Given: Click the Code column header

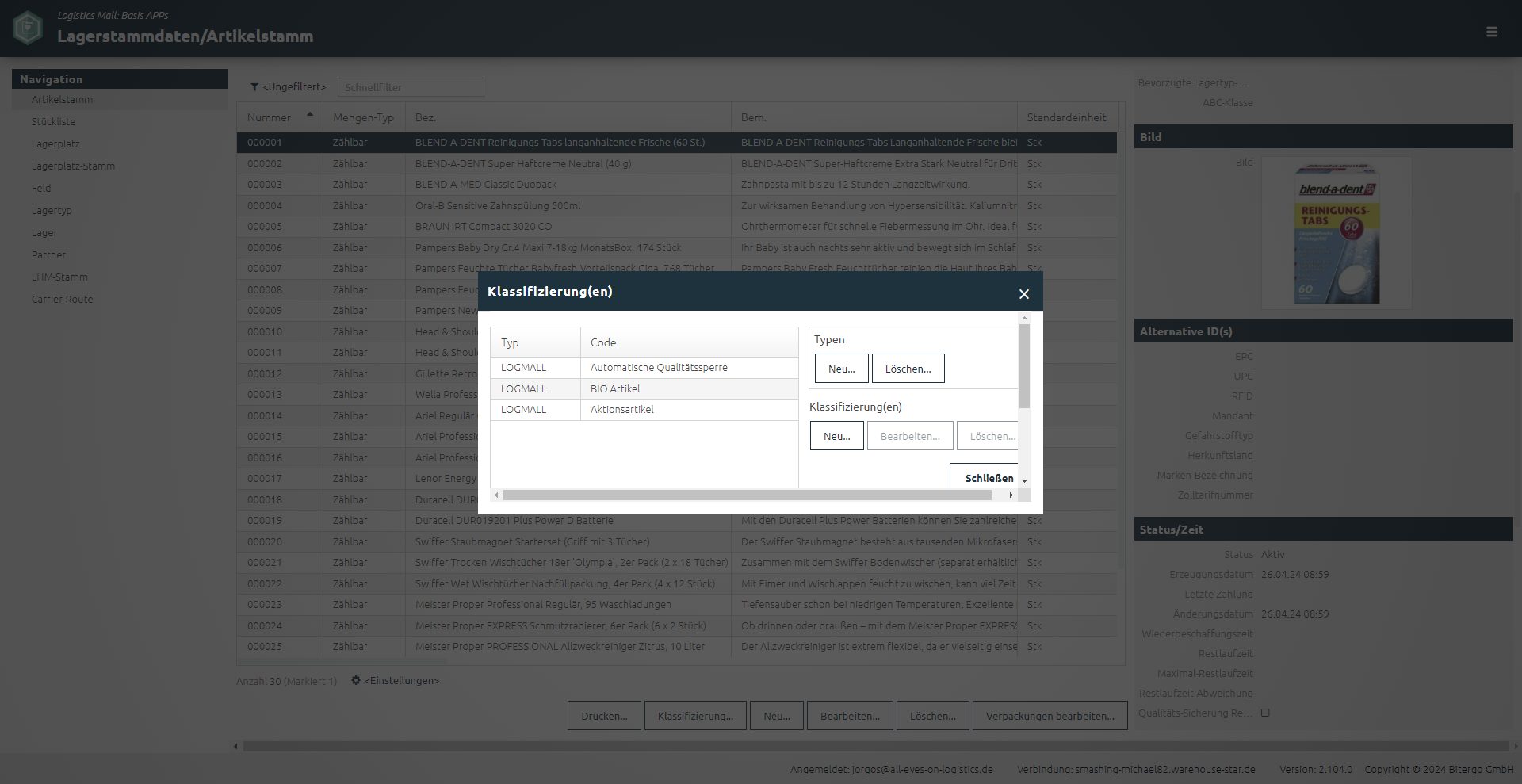Looking at the screenshot, I should point(689,342).
